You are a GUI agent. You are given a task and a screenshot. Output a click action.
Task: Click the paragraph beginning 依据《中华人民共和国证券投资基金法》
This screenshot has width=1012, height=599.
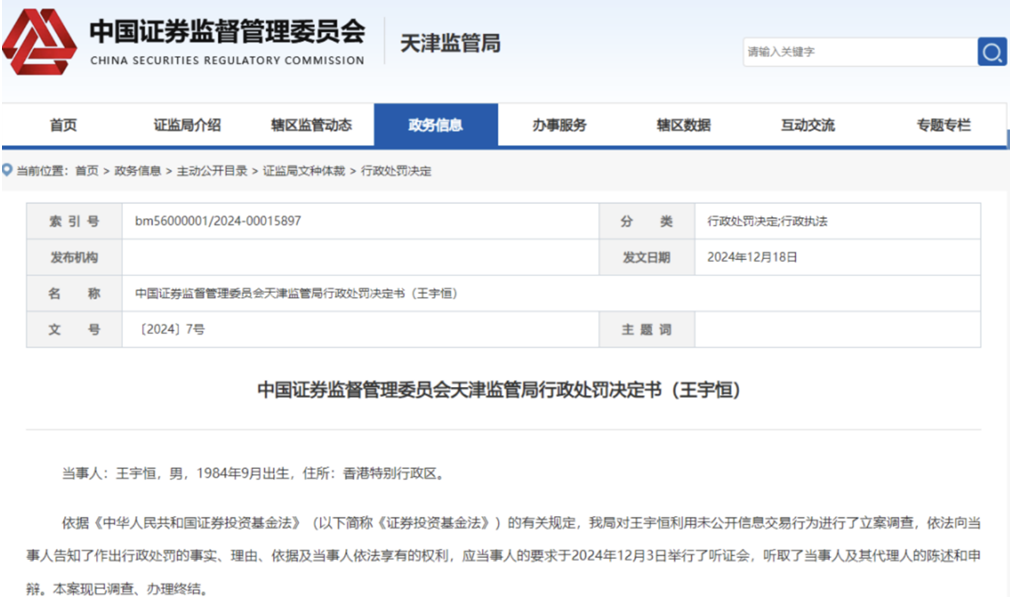pos(503,556)
